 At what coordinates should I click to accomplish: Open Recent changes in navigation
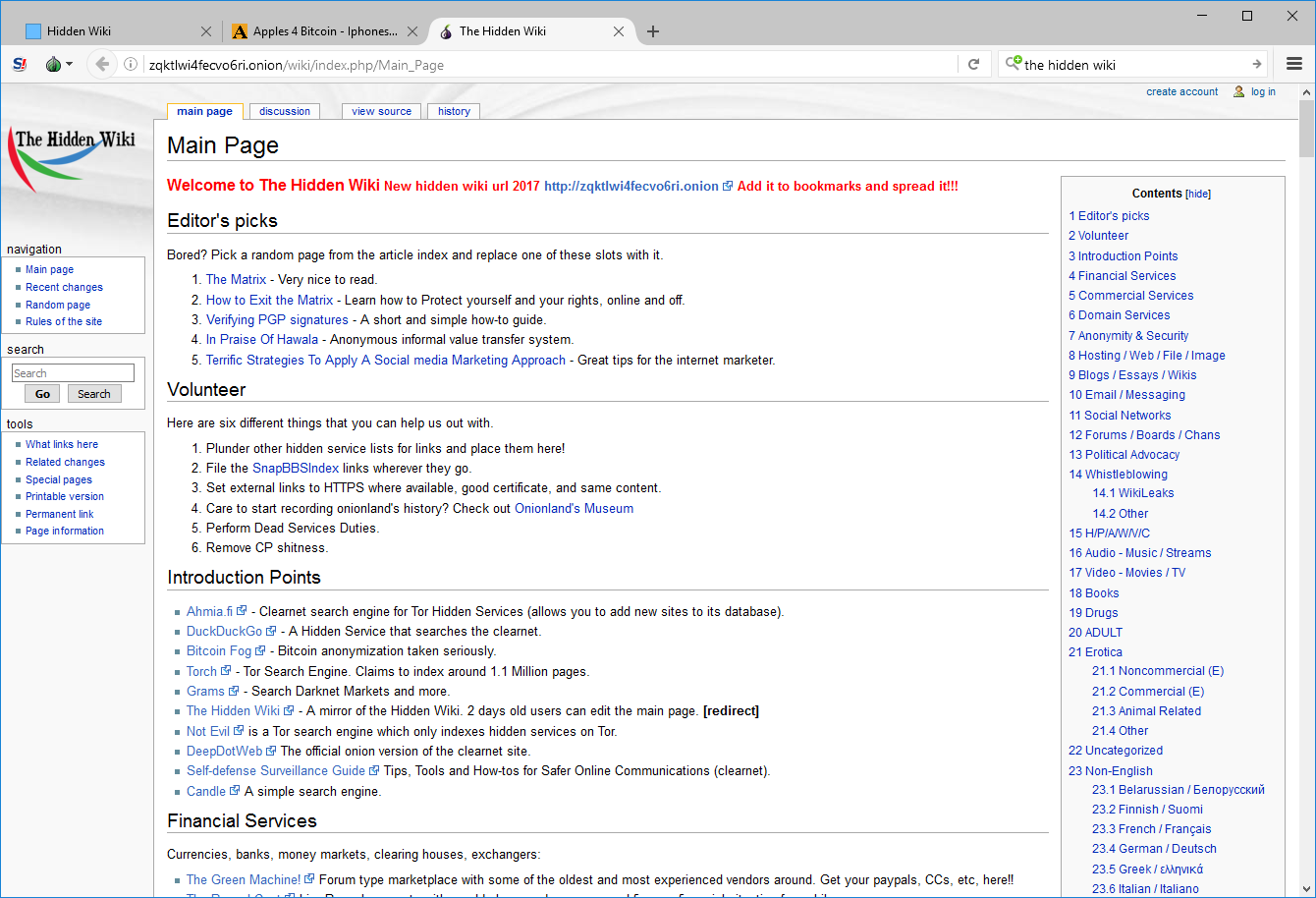pos(64,287)
